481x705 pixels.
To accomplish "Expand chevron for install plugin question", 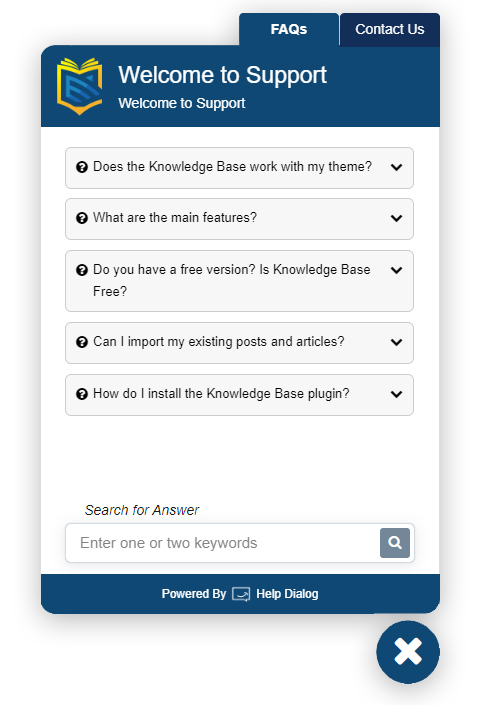I will 396,394.
